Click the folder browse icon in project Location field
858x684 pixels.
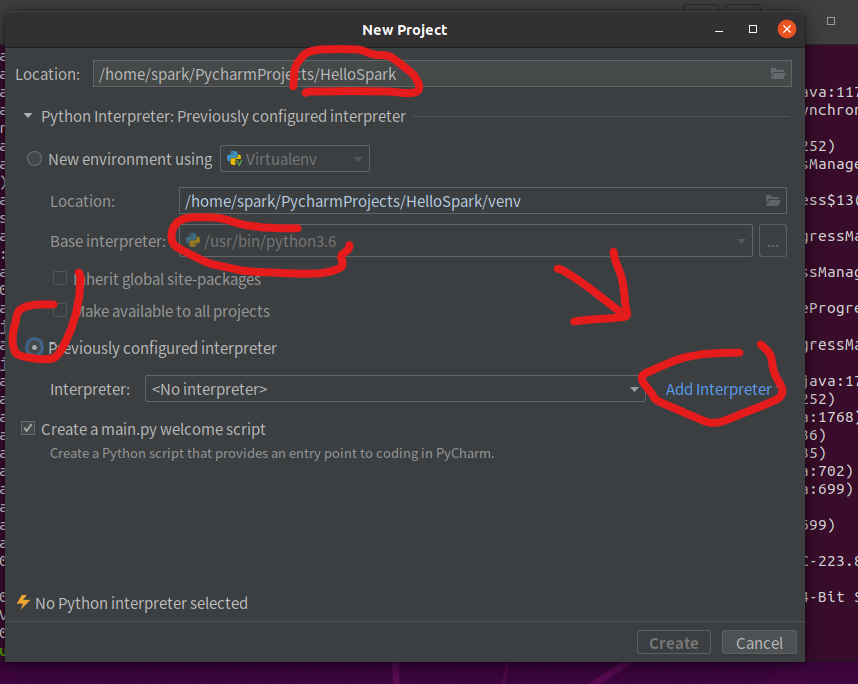click(x=778, y=73)
